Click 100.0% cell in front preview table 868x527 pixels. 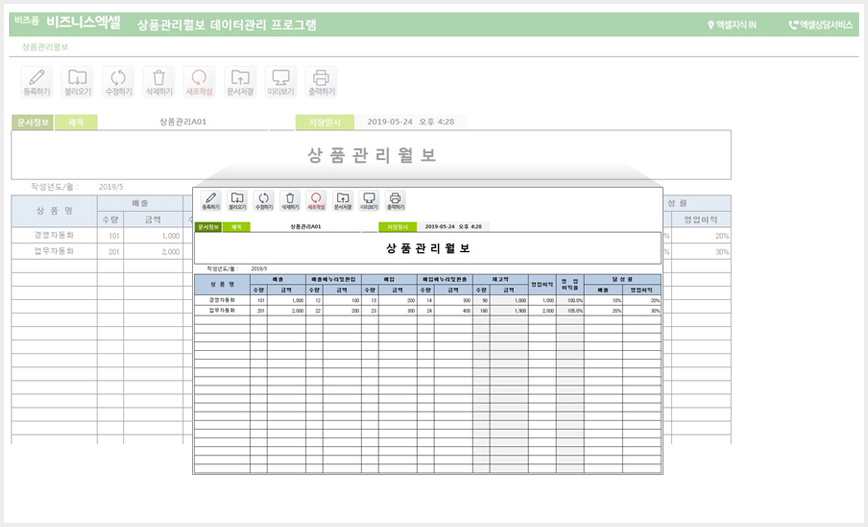coord(570,300)
